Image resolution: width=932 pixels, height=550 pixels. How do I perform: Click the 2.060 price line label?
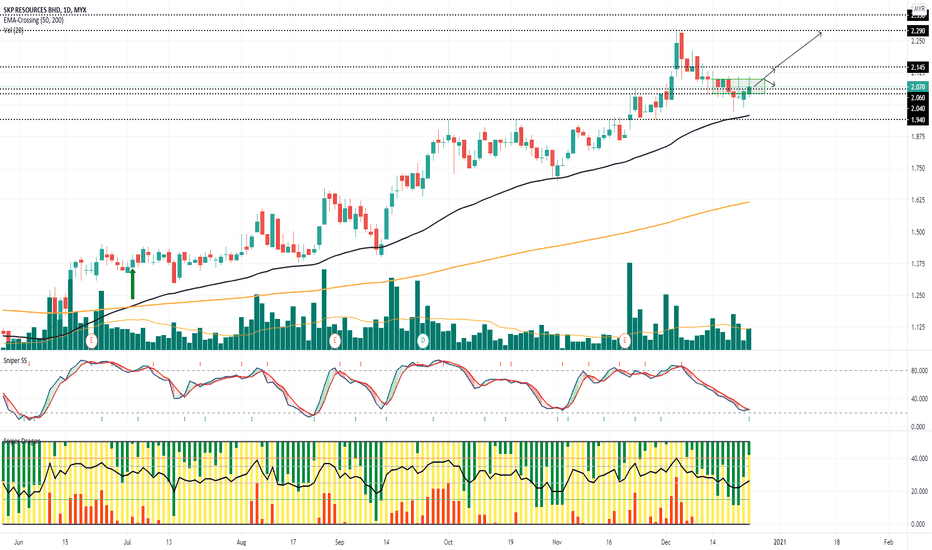click(918, 98)
